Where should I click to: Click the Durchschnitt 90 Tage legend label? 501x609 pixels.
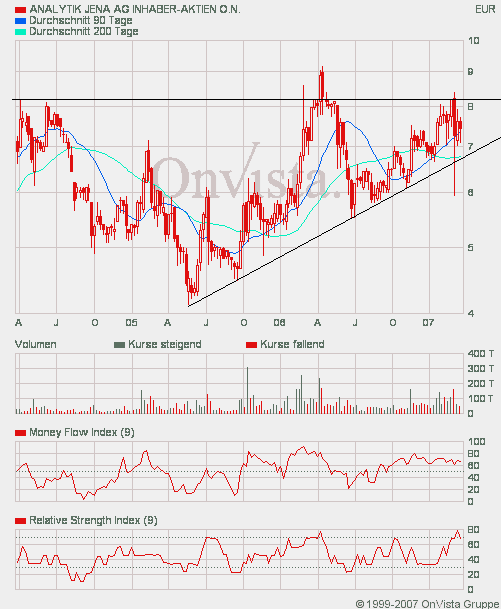tap(81, 20)
